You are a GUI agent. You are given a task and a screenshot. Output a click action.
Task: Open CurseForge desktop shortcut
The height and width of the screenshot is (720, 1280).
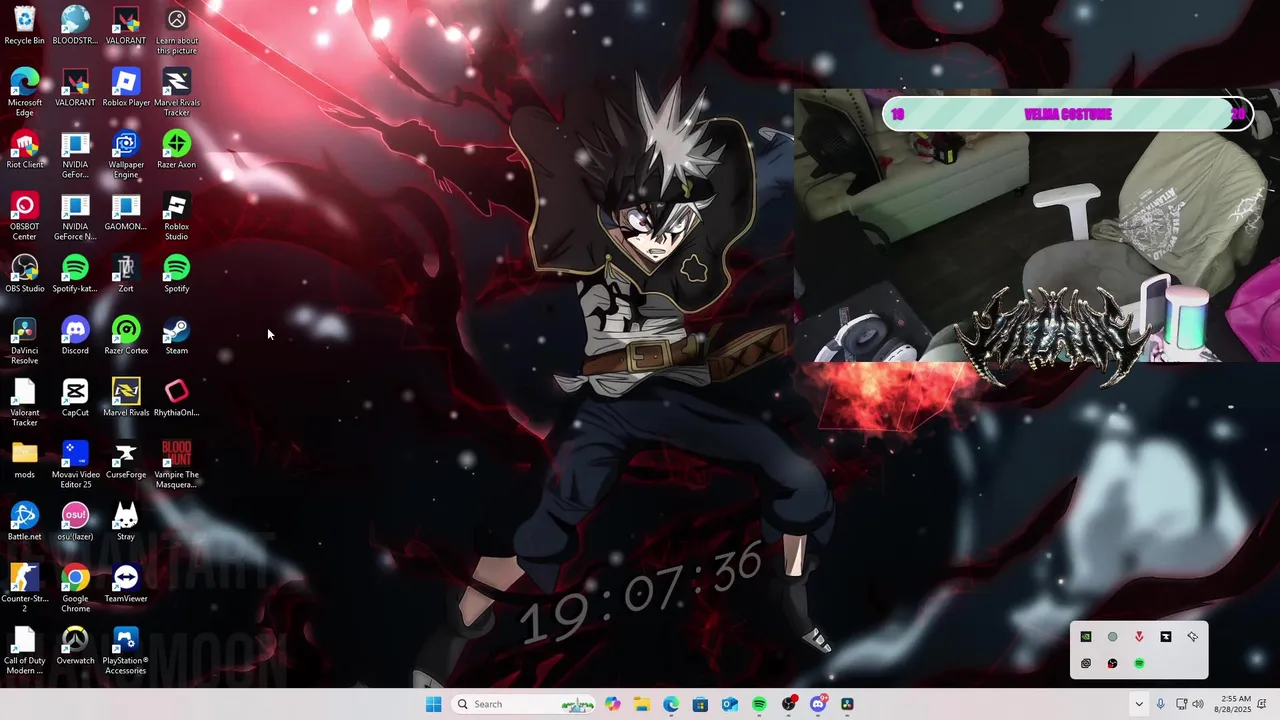pos(126,460)
